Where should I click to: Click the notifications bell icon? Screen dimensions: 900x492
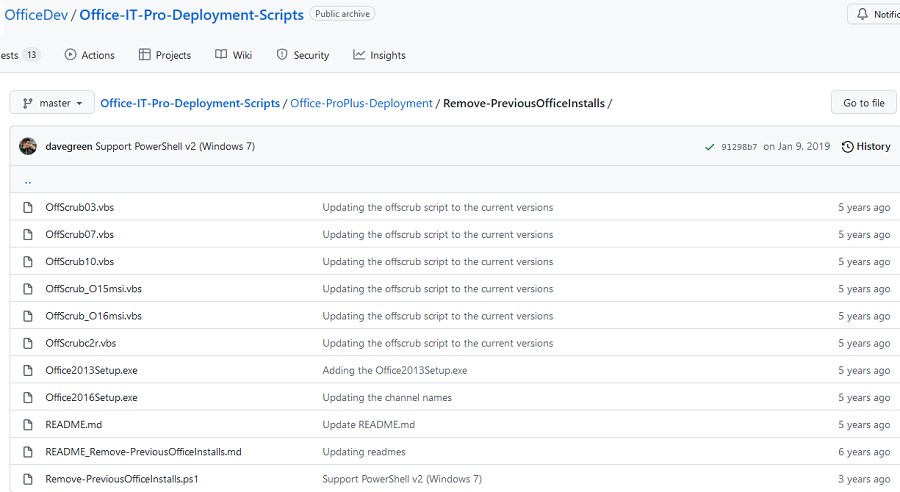862,14
